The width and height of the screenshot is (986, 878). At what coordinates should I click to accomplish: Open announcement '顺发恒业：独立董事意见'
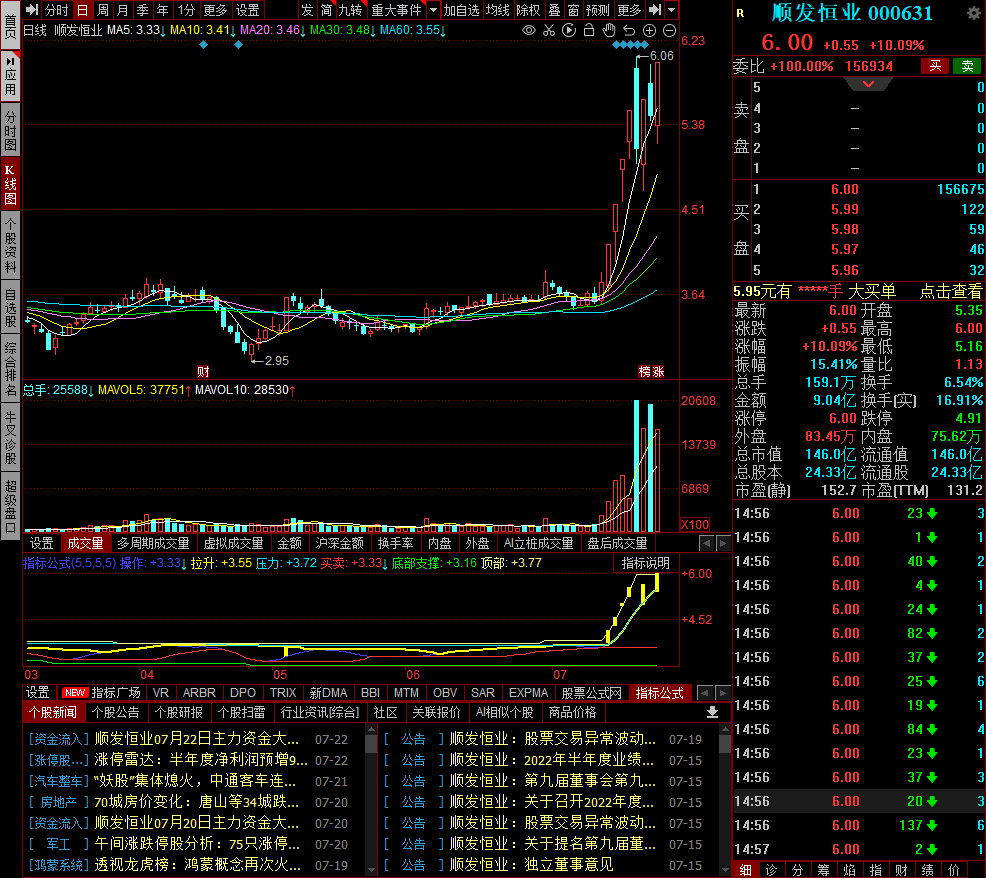pos(531,865)
